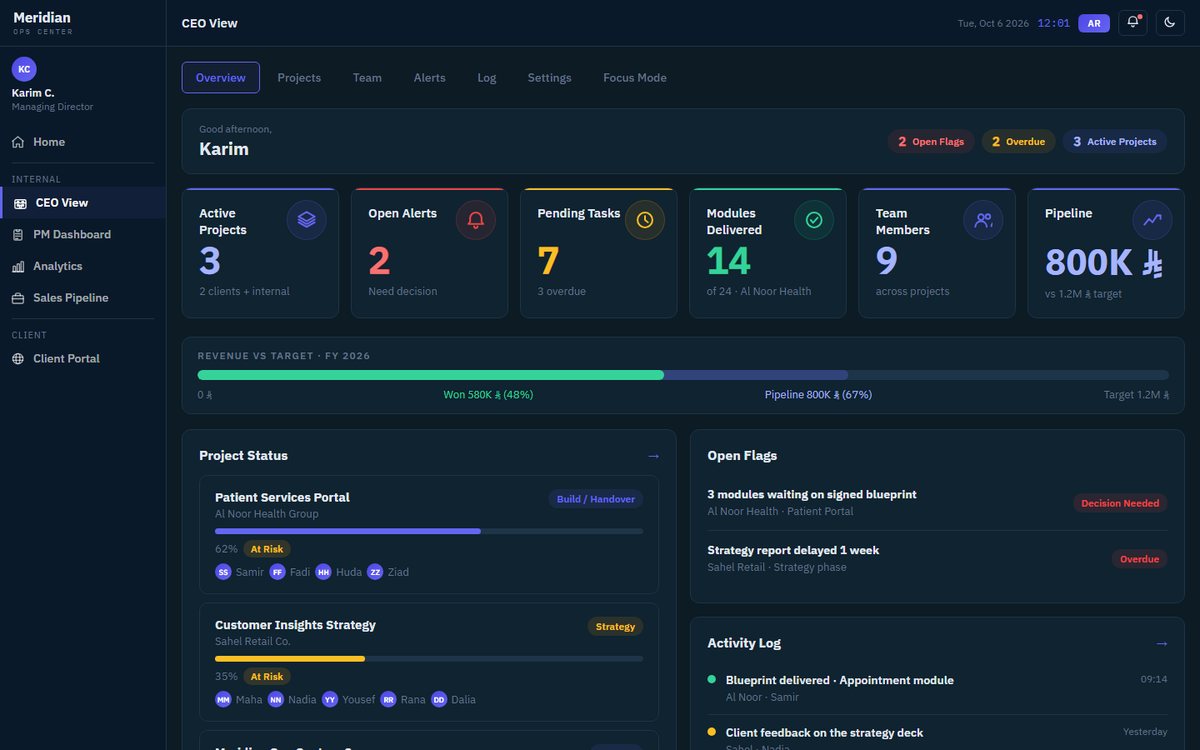The width and height of the screenshot is (1200, 750).
Task: Click the Meridian Ops Center logo
Action: [43, 22]
